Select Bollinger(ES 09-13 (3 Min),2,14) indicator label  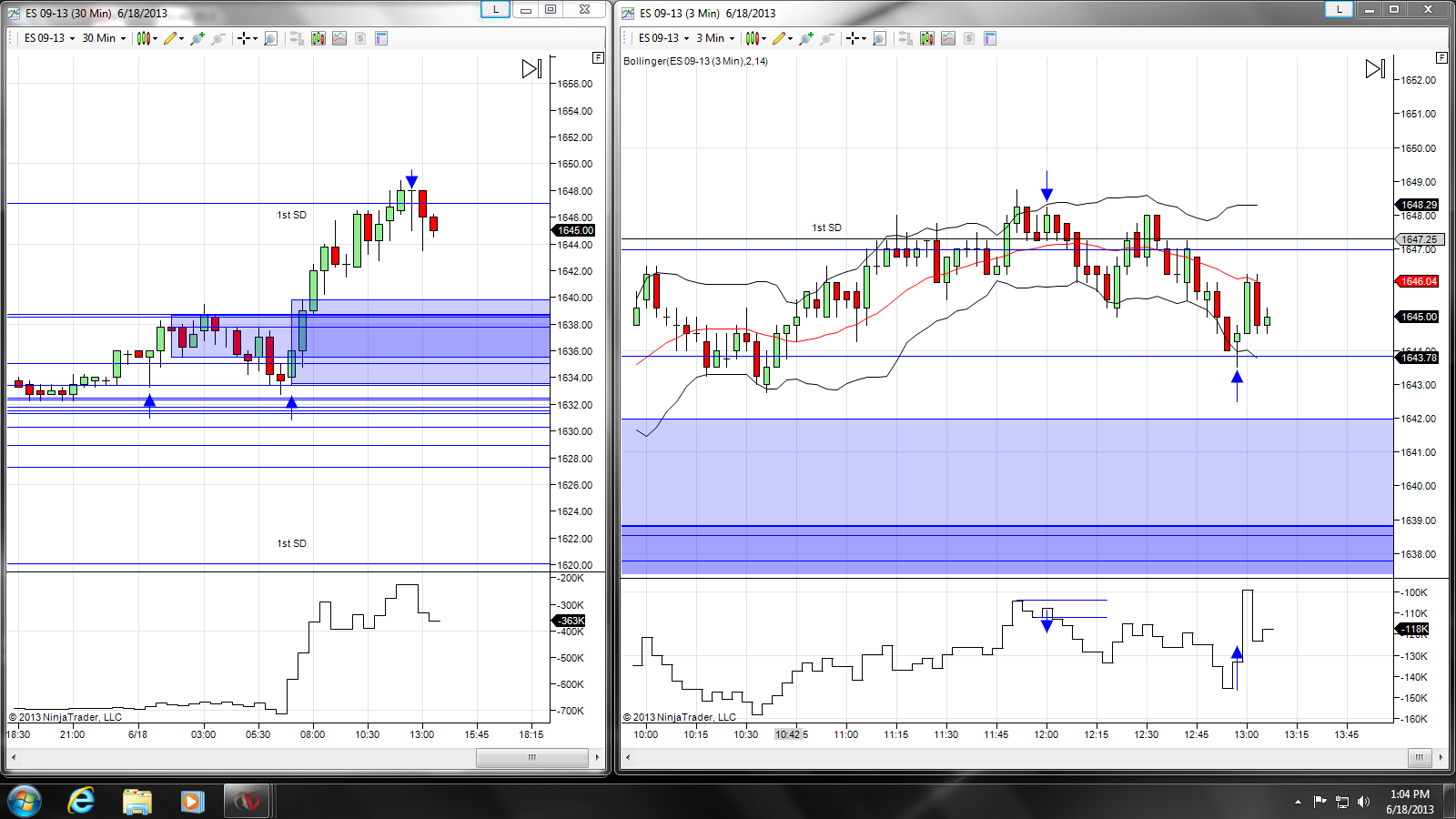(x=695, y=61)
